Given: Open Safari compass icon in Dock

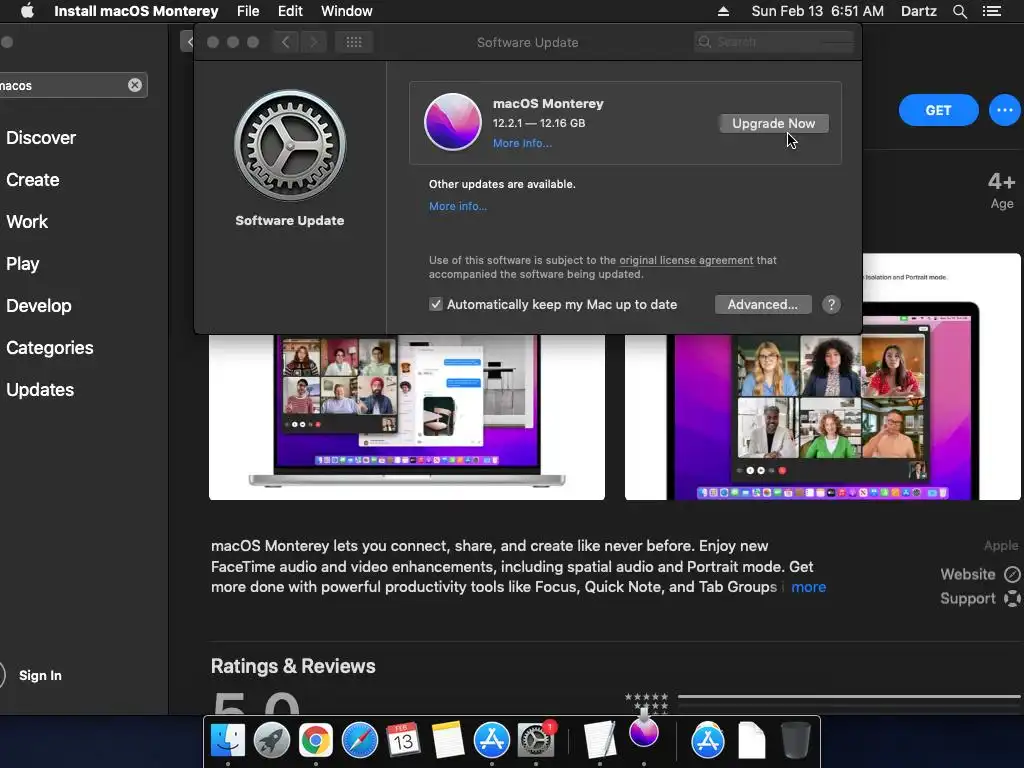Looking at the screenshot, I should tap(360, 741).
